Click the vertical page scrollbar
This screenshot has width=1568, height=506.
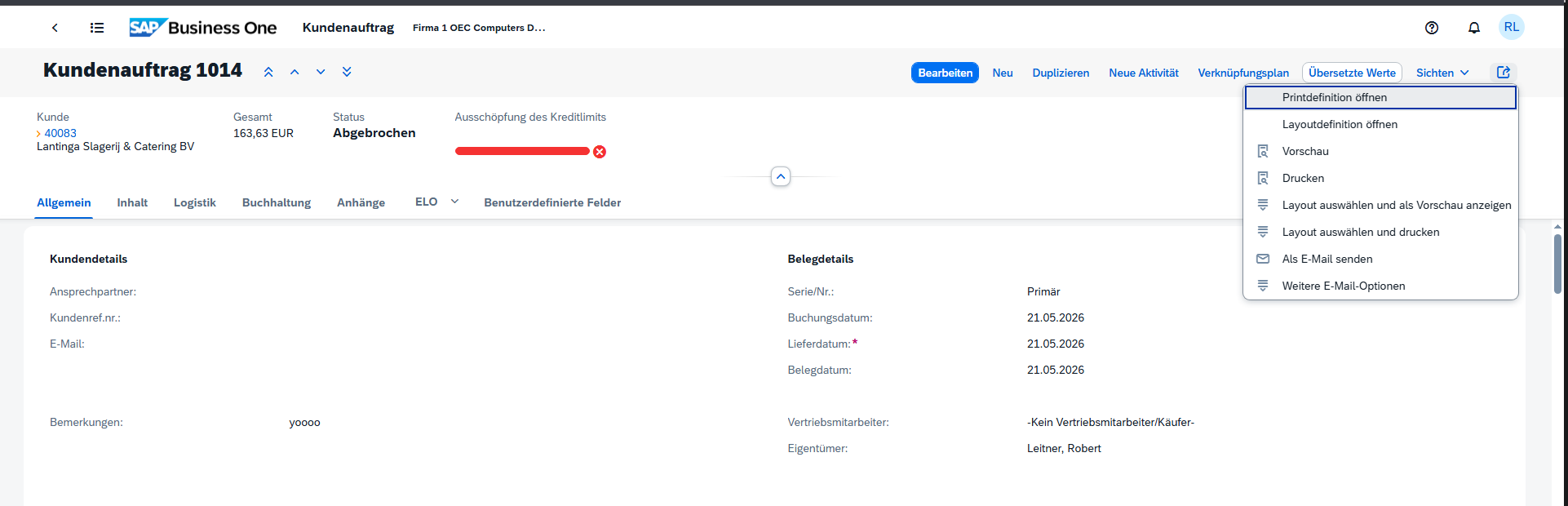point(1557,264)
